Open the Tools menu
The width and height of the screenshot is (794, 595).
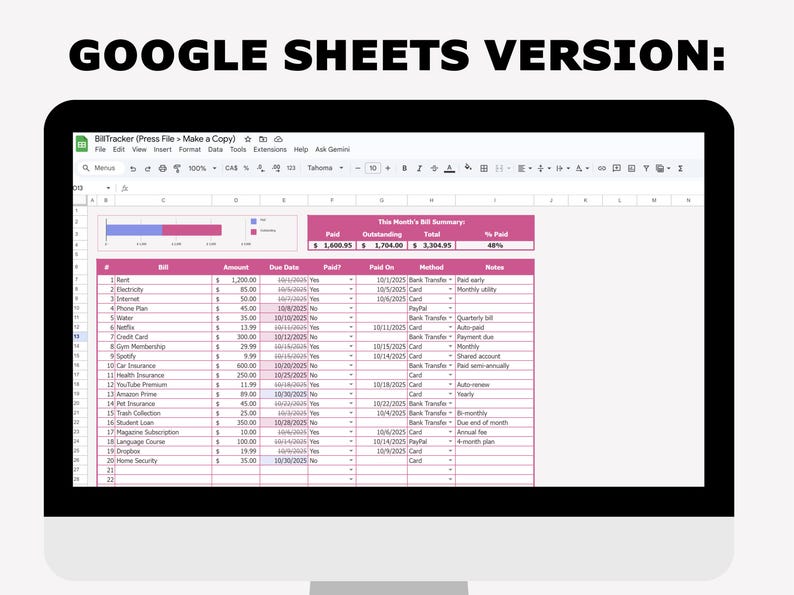tap(238, 149)
